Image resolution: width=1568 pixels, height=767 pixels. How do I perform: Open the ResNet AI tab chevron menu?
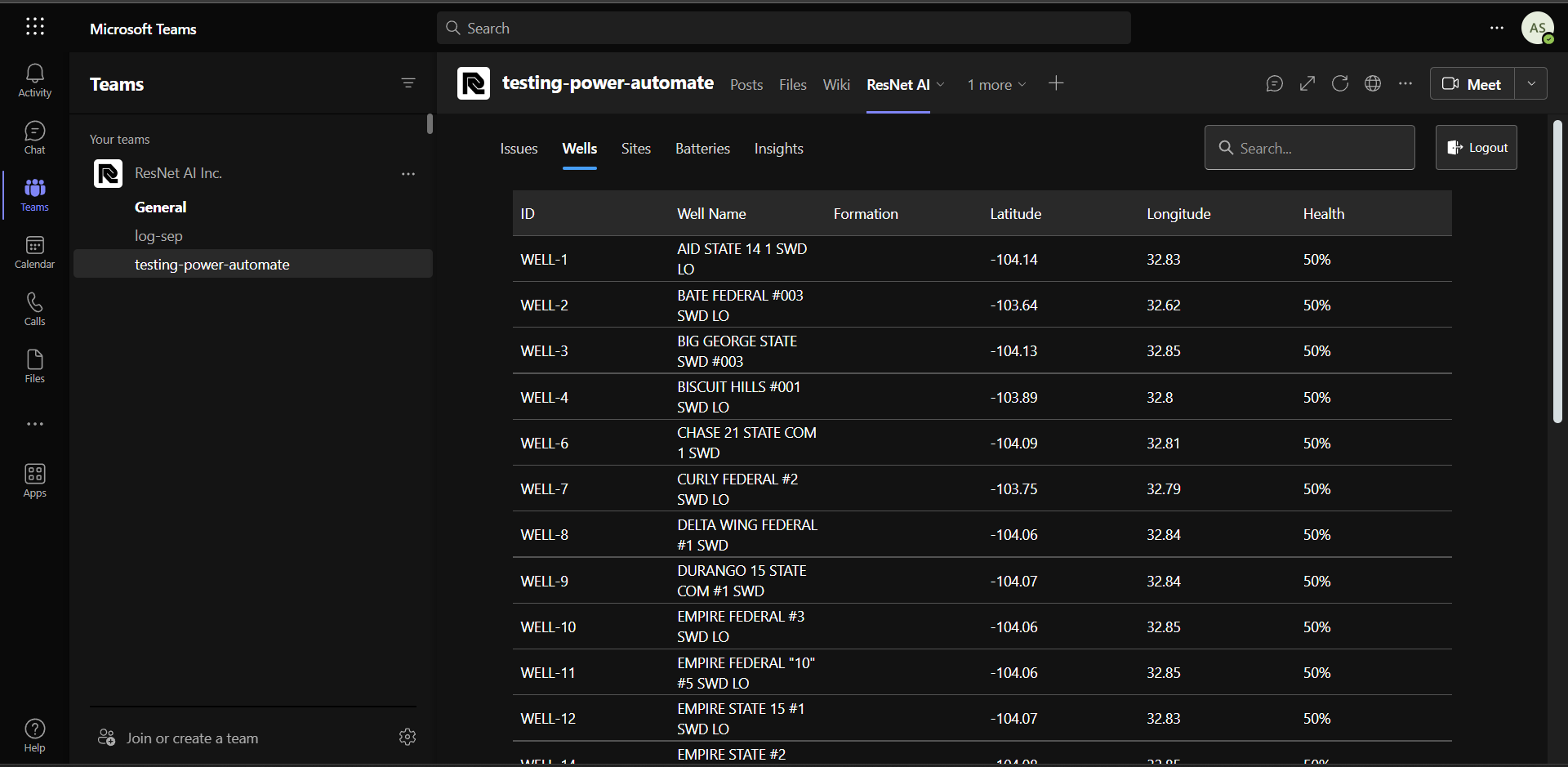[x=941, y=84]
